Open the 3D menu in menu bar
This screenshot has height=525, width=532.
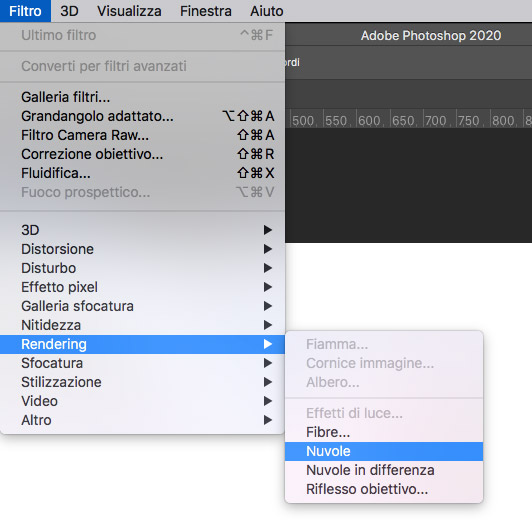pyautogui.click(x=69, y=11)
